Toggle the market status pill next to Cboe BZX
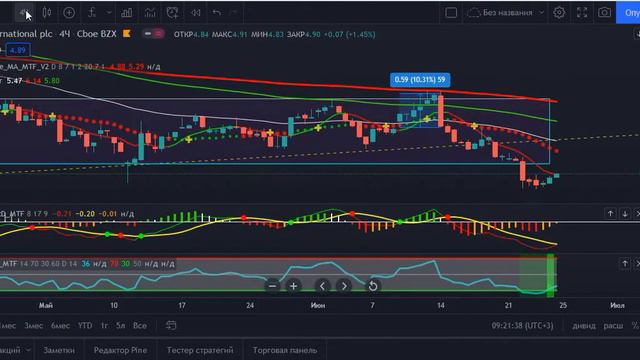 pos(153,34)
